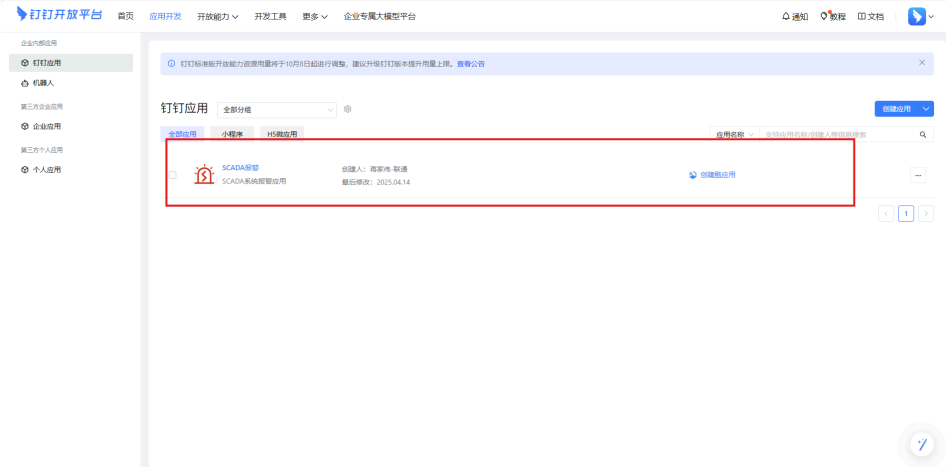The height and width of the screenshot is (467, 946).
Task: Open 通知 notifications bell
Action: pos(795,17)
